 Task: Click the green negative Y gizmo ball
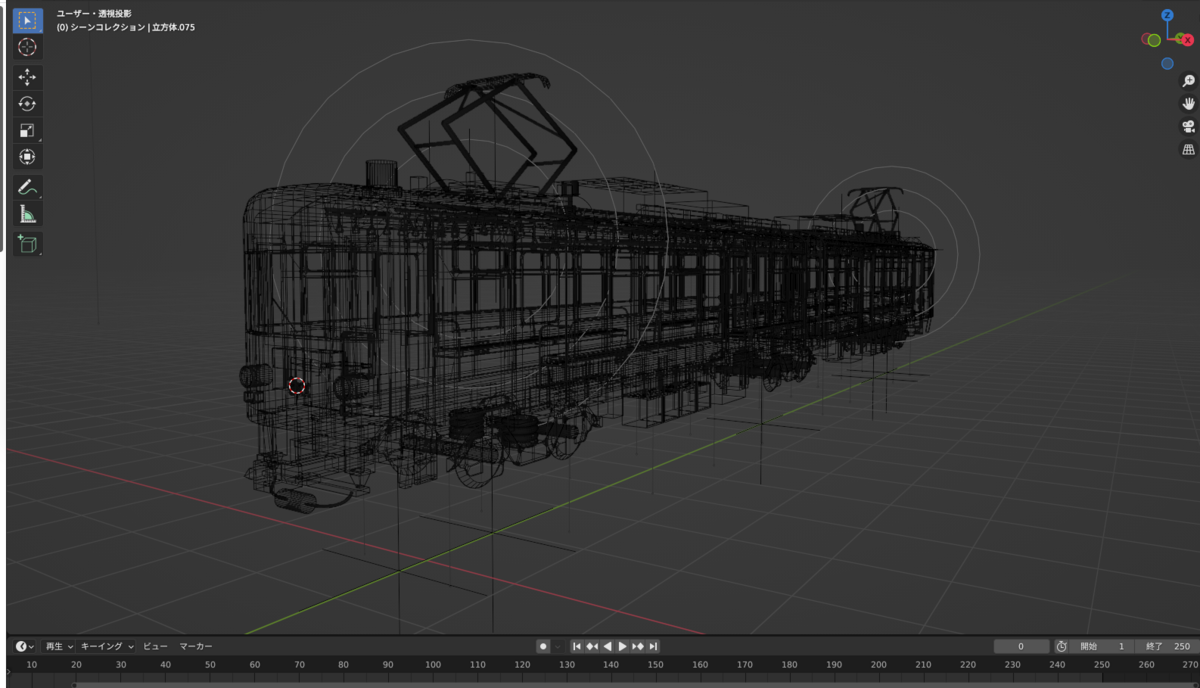pos(1153,40)
